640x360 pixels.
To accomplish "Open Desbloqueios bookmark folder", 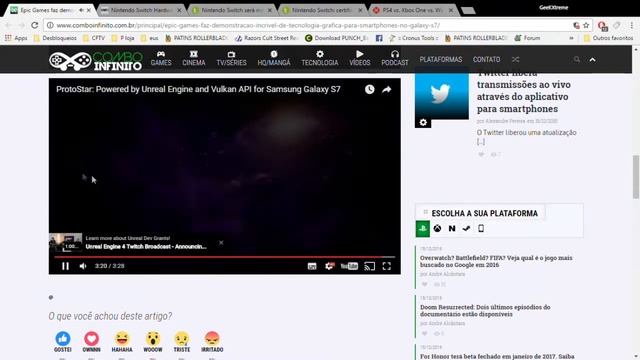I will [x=55, y=38].
